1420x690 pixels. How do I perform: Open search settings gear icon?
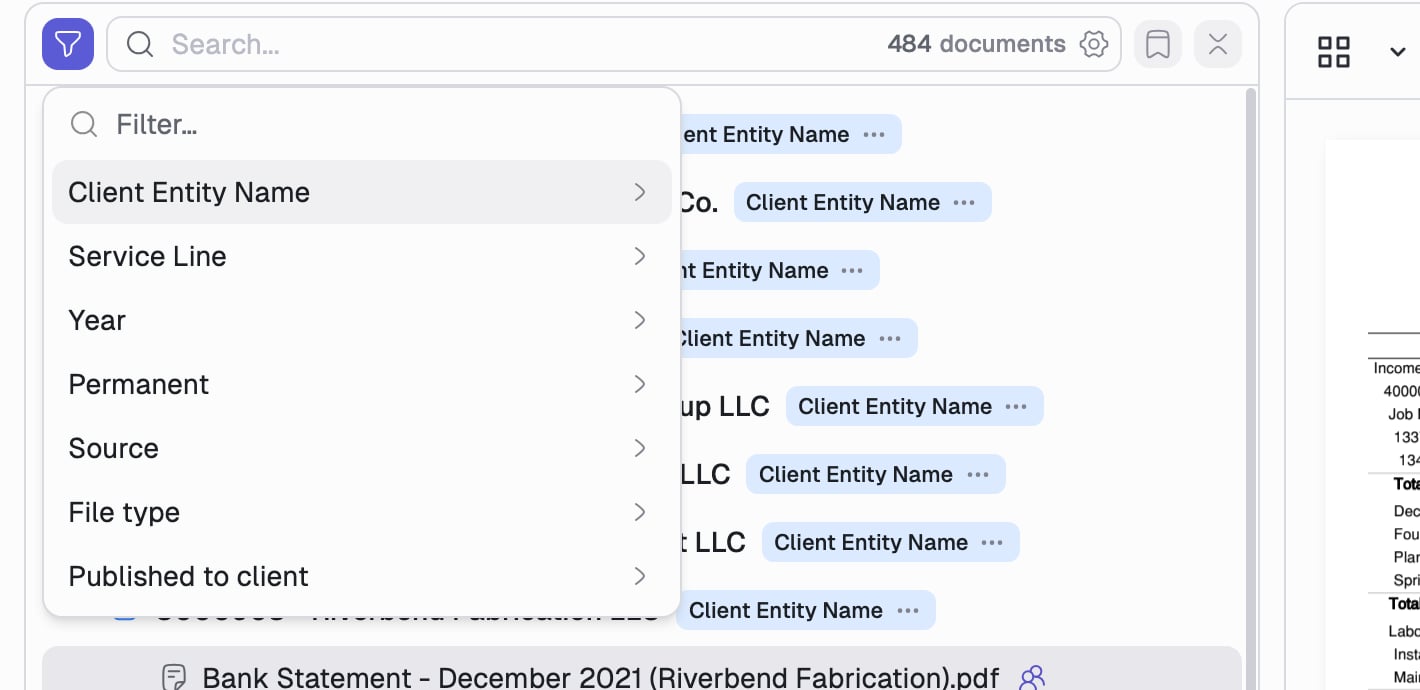tap(1094, 44)
